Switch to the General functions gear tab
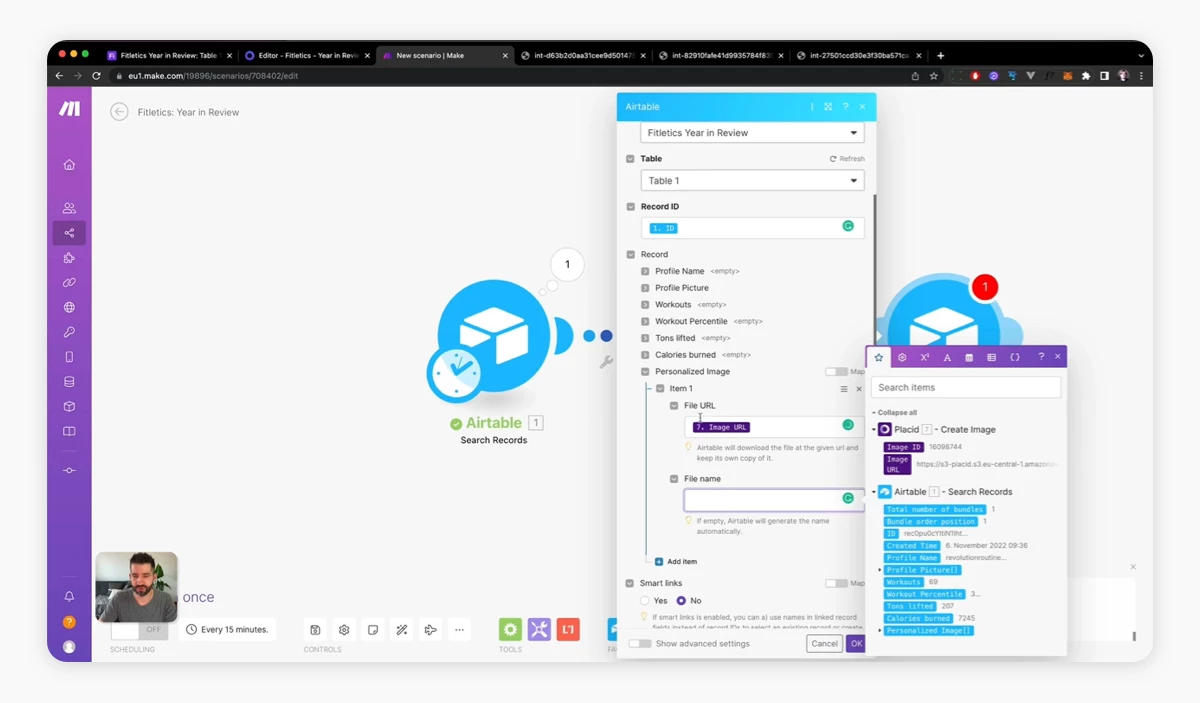Viewport: 1200px width, 703px height. (902, 357)
